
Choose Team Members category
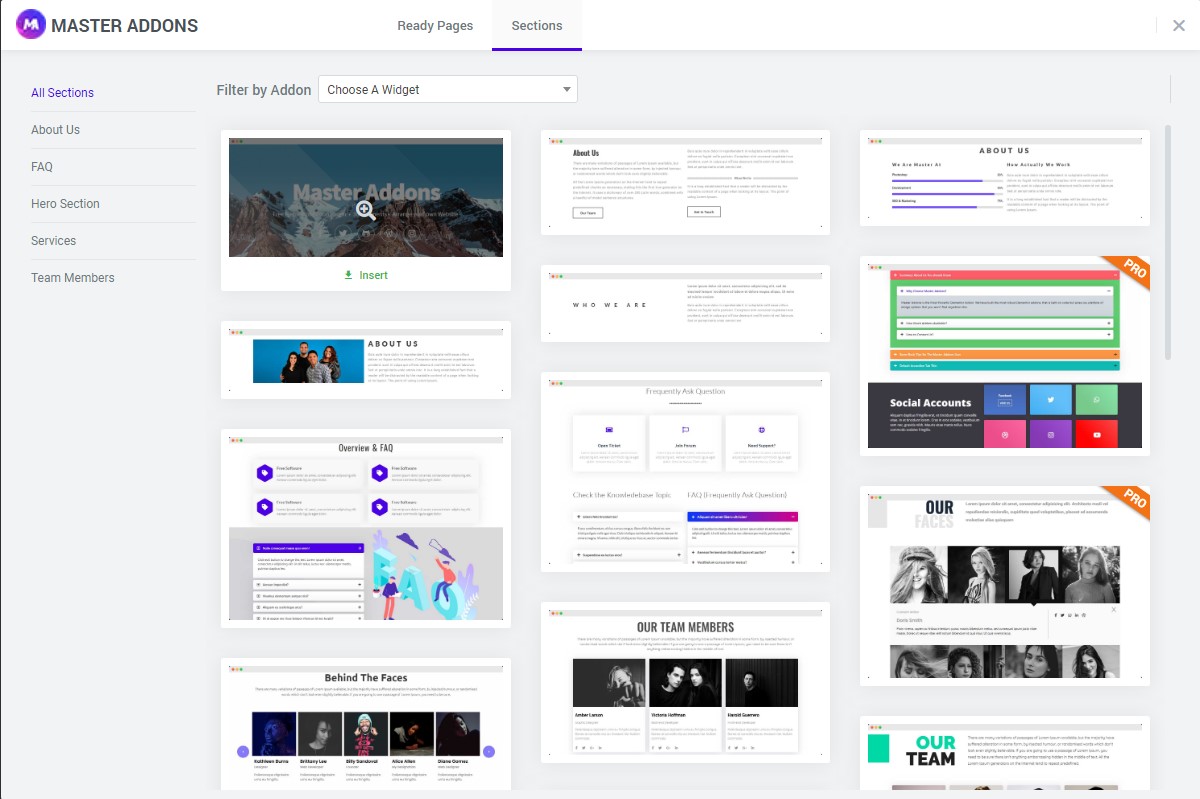pos(73,278)
